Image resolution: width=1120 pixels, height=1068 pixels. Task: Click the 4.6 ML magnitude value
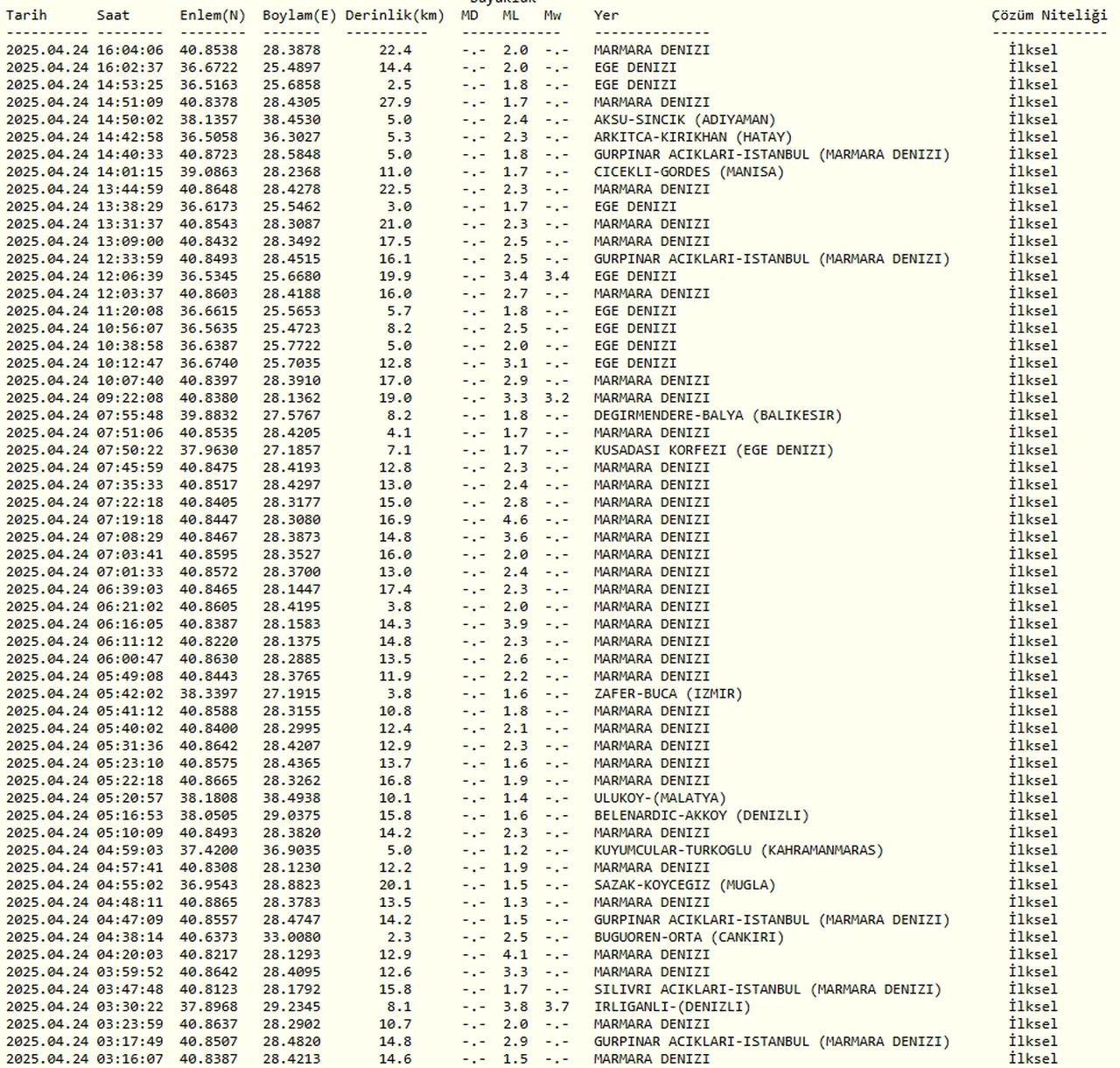[x=515, y=520]
